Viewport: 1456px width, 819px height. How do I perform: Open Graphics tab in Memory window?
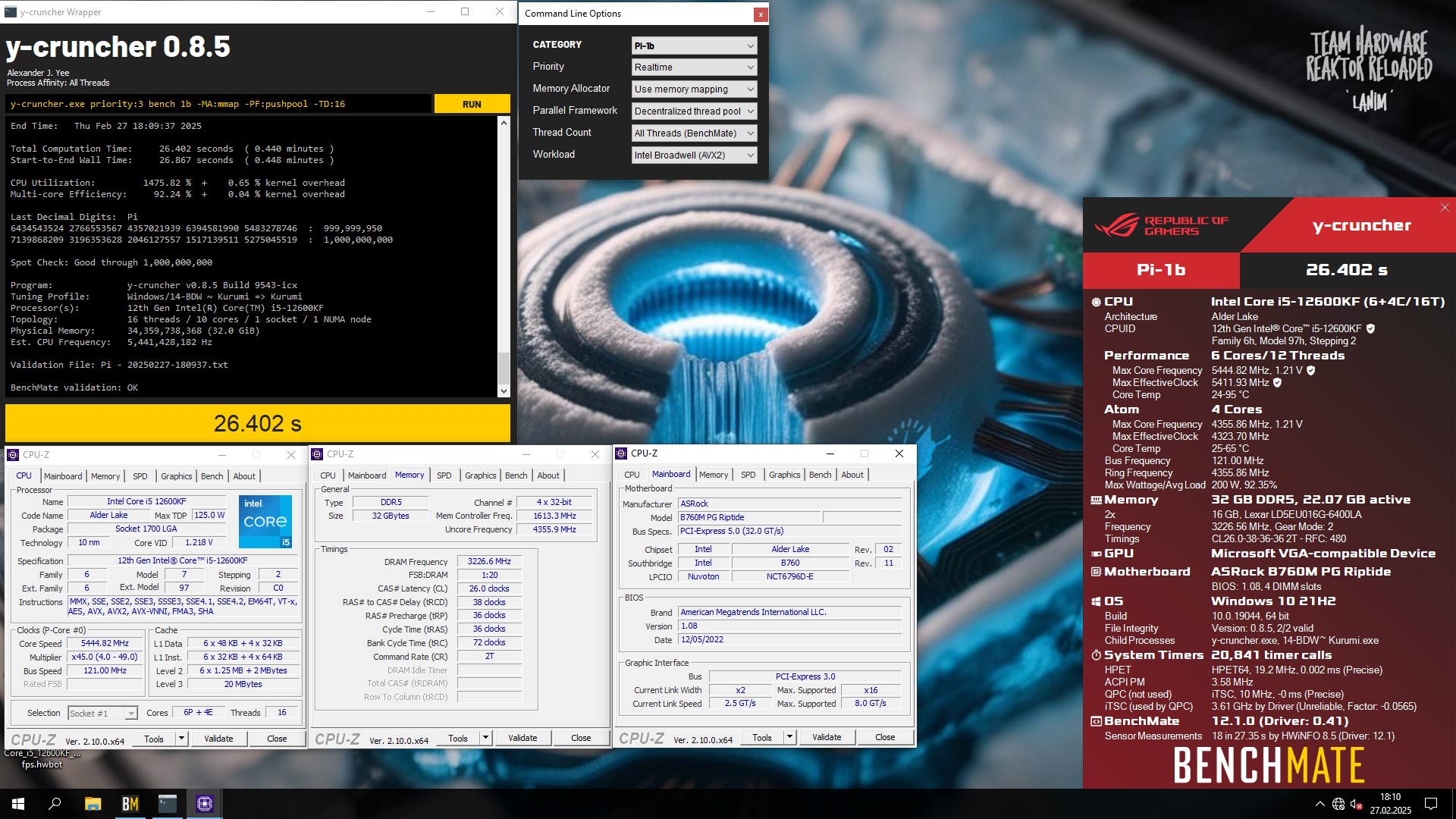point(481,475)
